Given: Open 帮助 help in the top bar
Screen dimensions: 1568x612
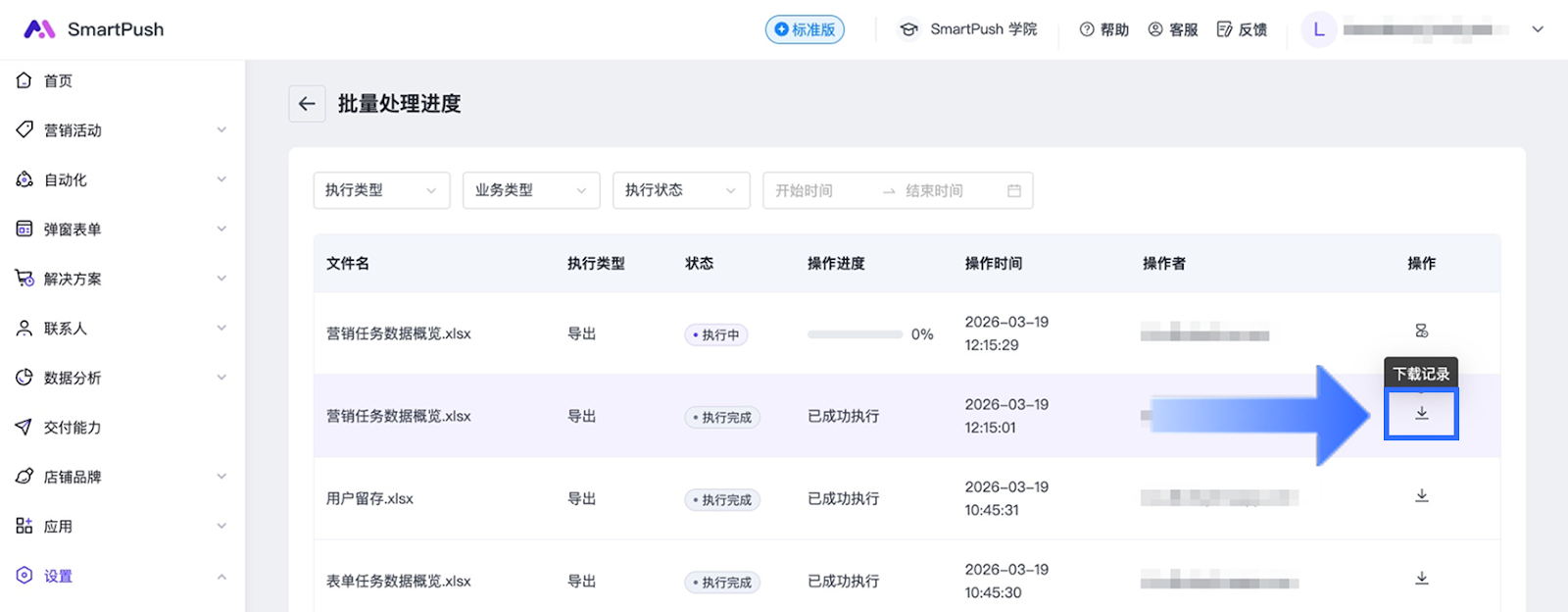Looking at the screenshot, I should [1103, 29].
